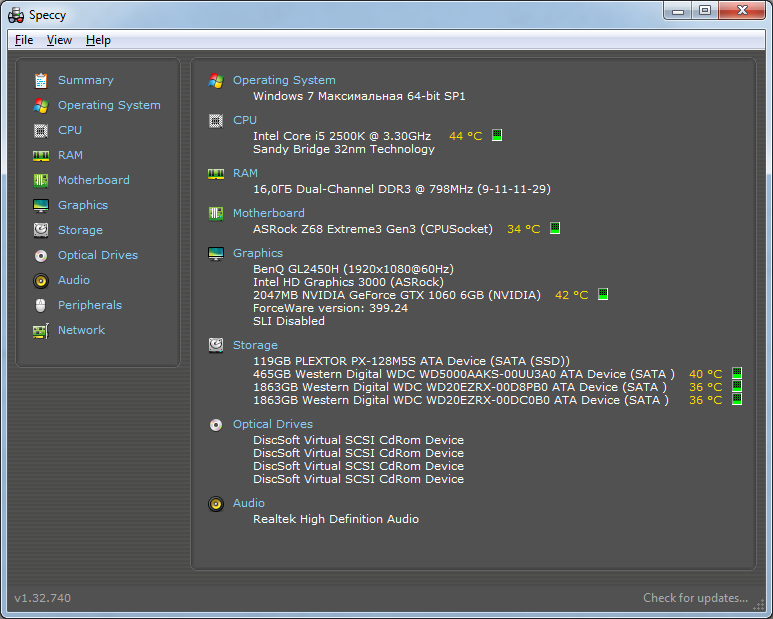Click the Motherboard heading link in summary
Screen dimensions: 773x619
pyautogui.click(x=269, y=213)
